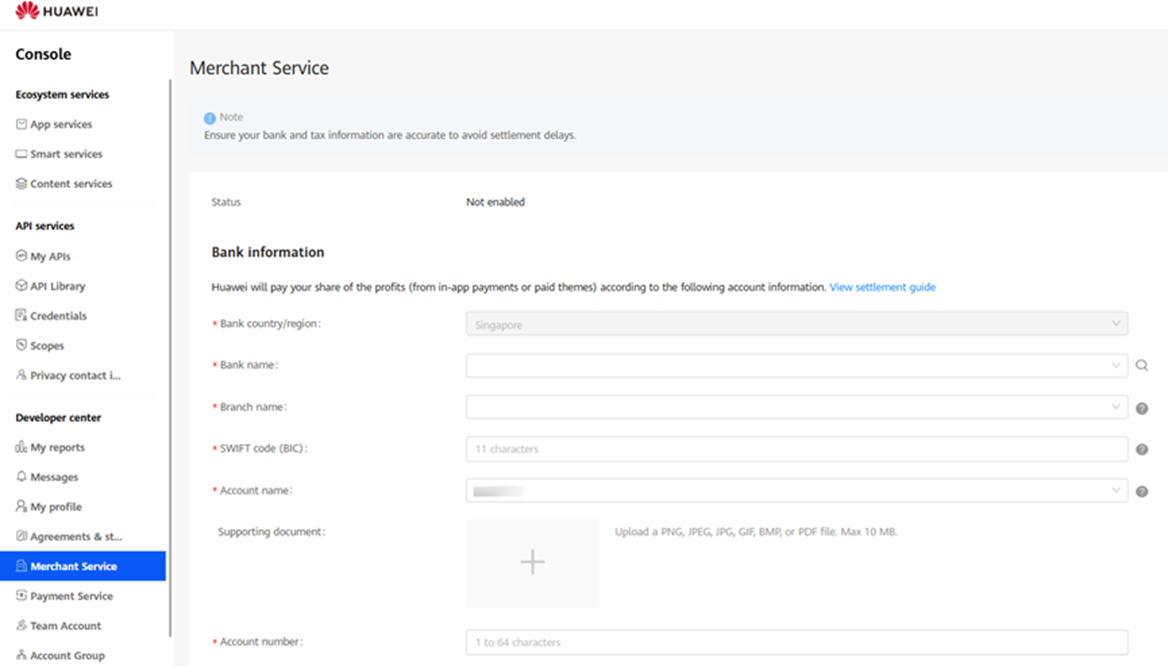Click the Account number input field

[x=796, y=642]
